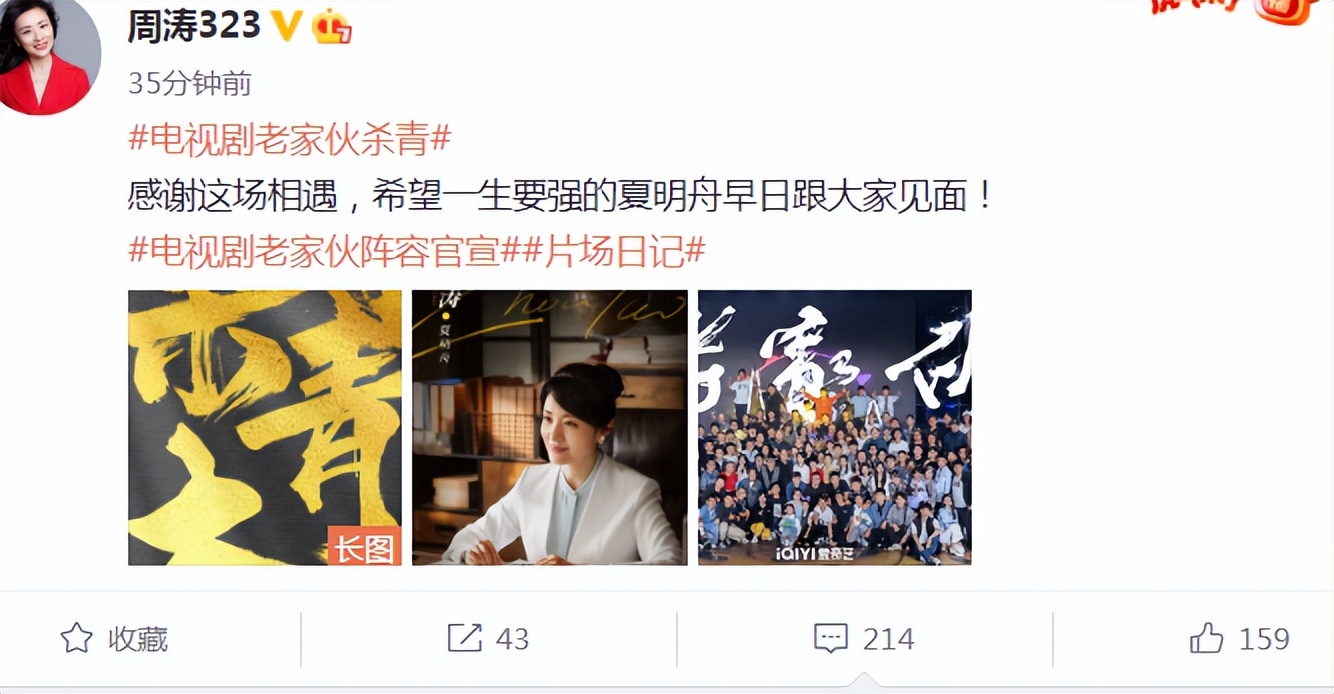Click the comment count 214

click(x=888, y=638)
